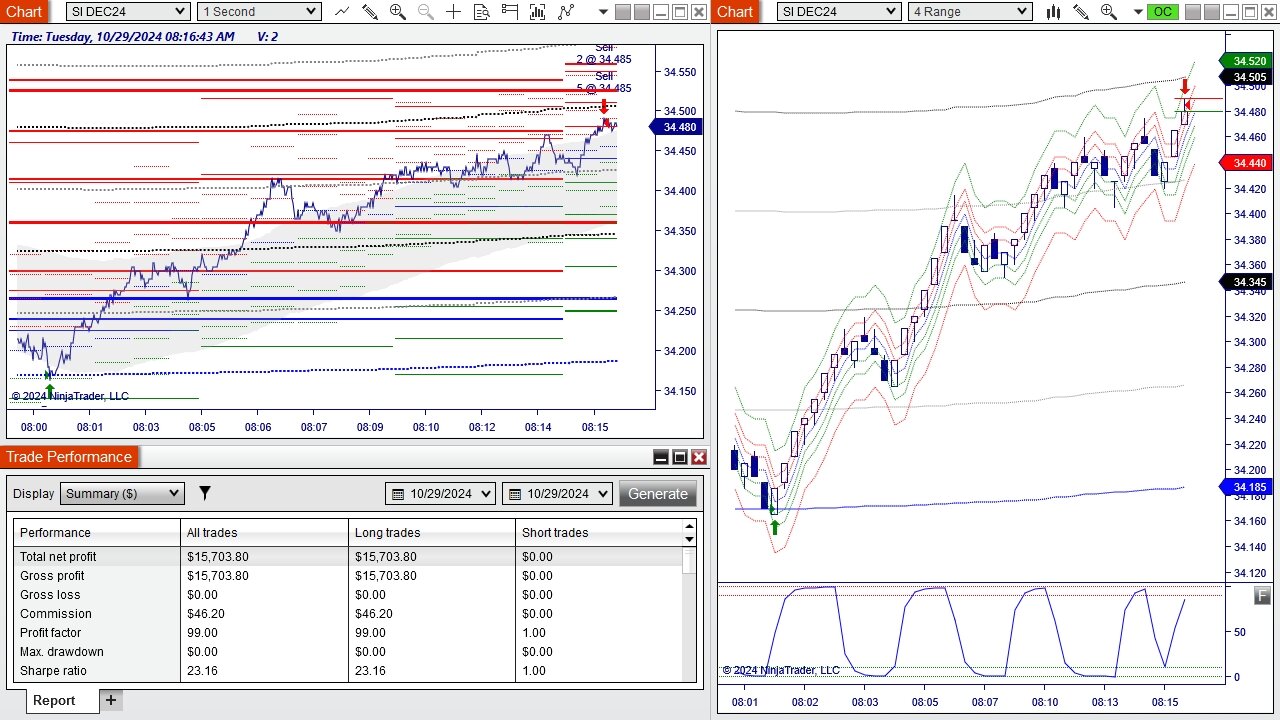This screenshot has height=720, width=1280.
Task: Select the Max. drawdown row label
Action: [x=62, y=652]
